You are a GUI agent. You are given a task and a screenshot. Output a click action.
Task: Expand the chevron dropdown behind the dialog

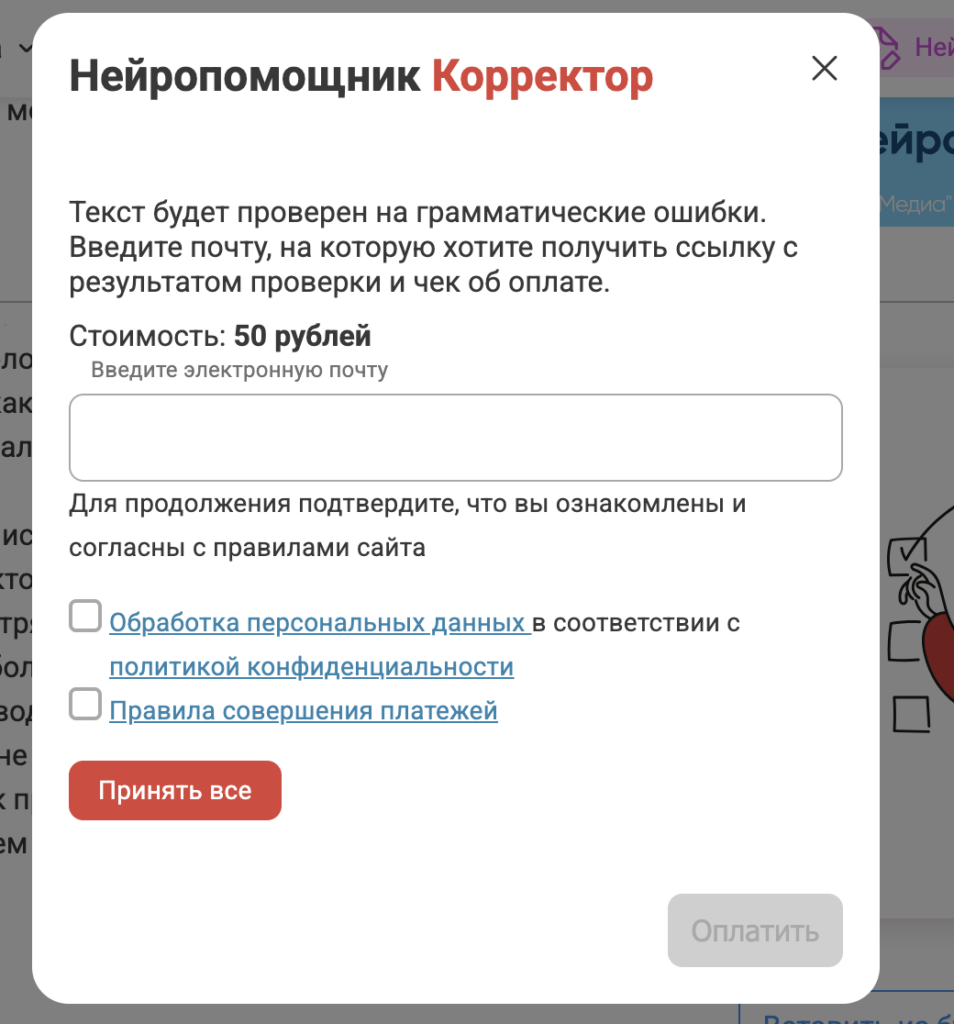(x=25, y=48)
